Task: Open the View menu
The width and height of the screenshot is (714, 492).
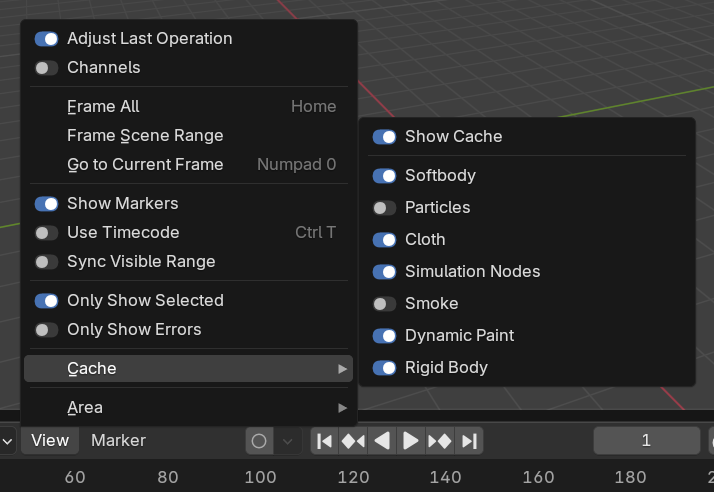Action: tap(50, 441)
